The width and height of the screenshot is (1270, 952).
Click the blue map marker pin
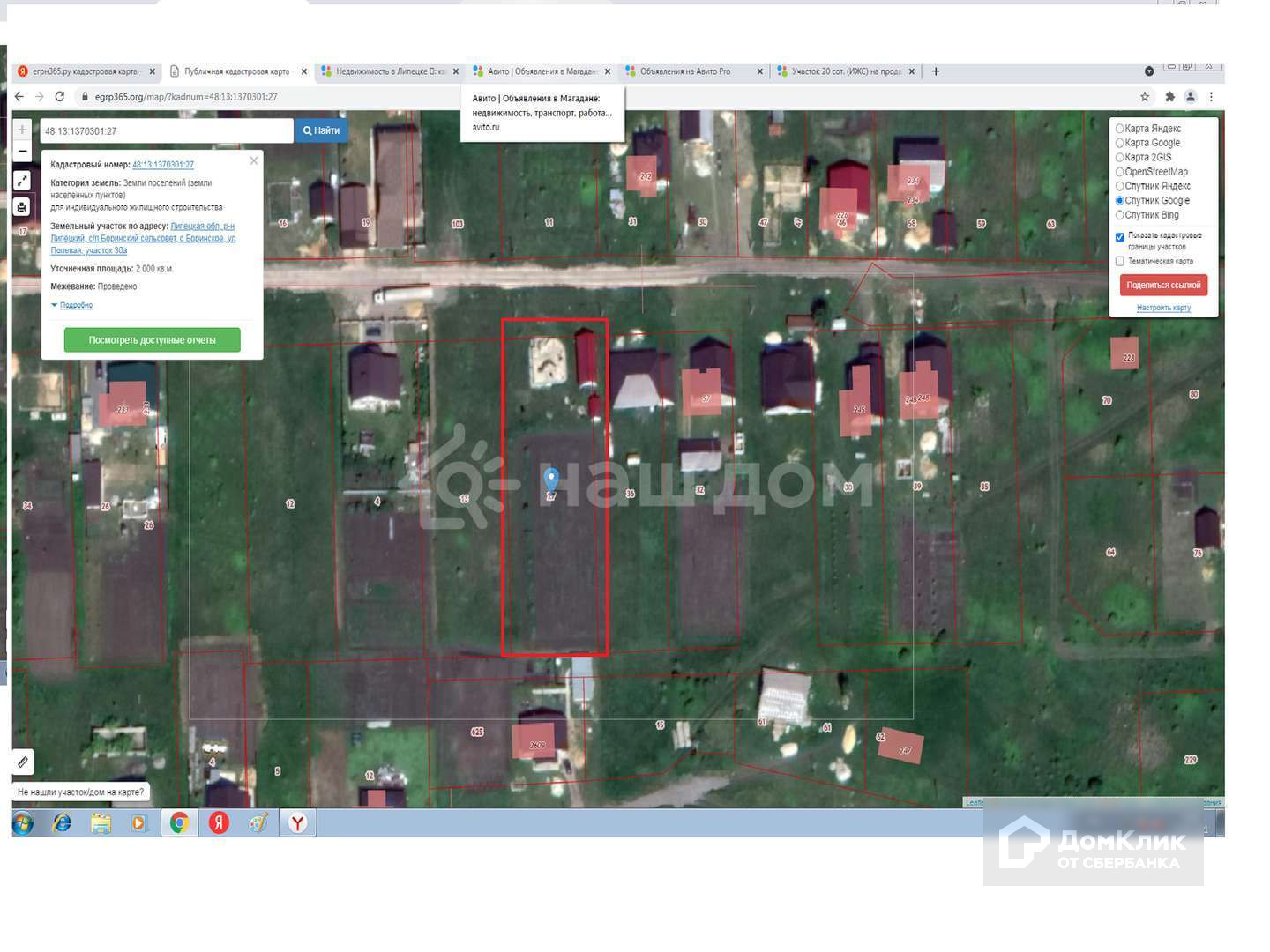[x=551, y=480]
